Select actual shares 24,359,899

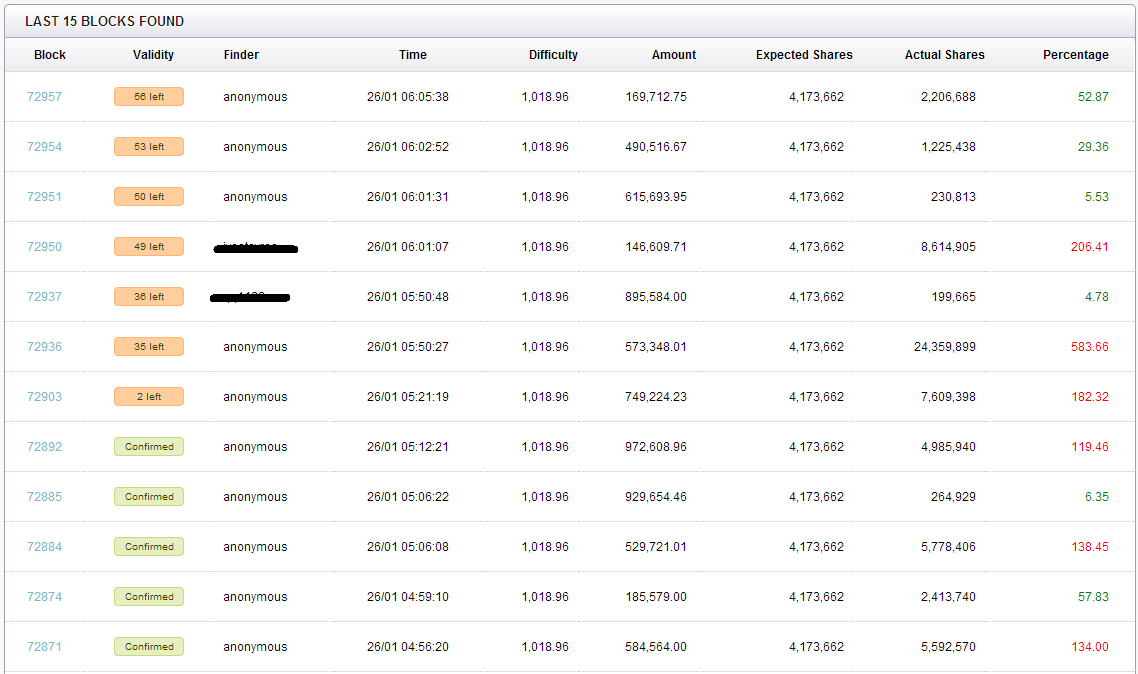944,347
